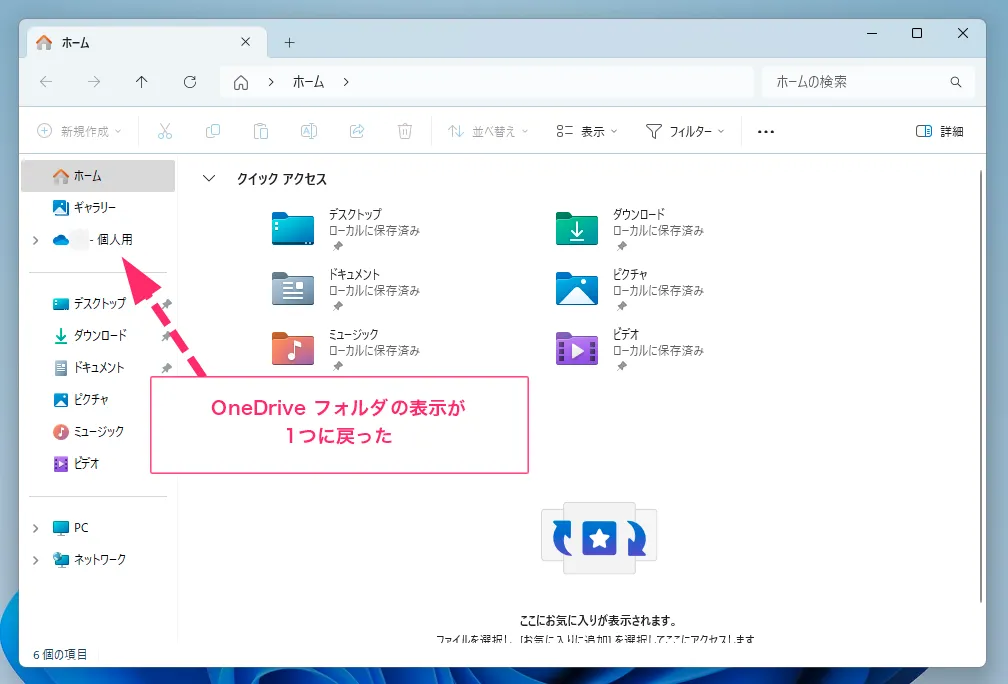Screen dimensions: 1008x684
Task: Open the ドキュメント folder in Quick Access
Action: pyautogui.click(x=345, y=289)
